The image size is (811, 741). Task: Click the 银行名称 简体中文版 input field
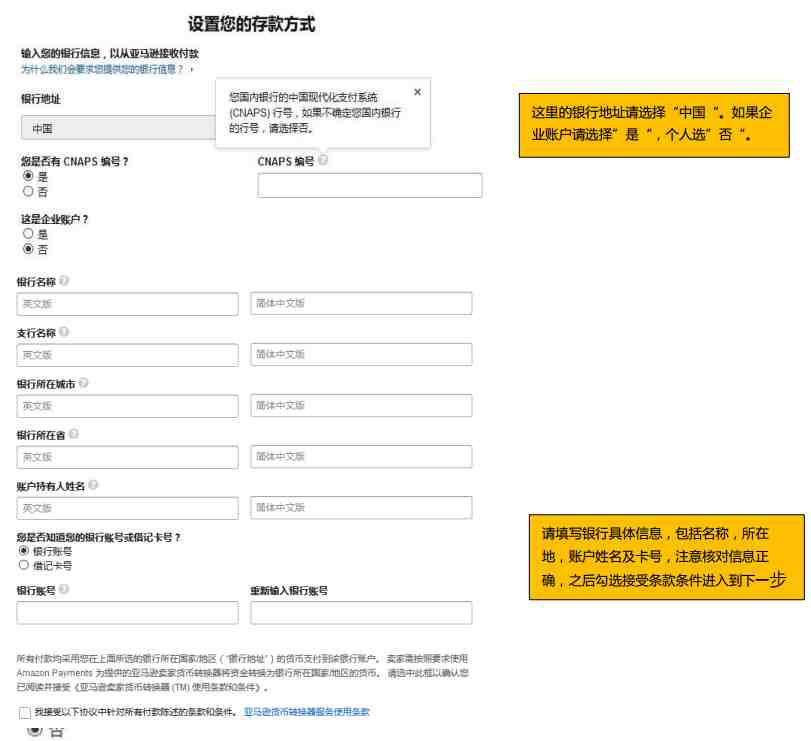pos(362,304)
